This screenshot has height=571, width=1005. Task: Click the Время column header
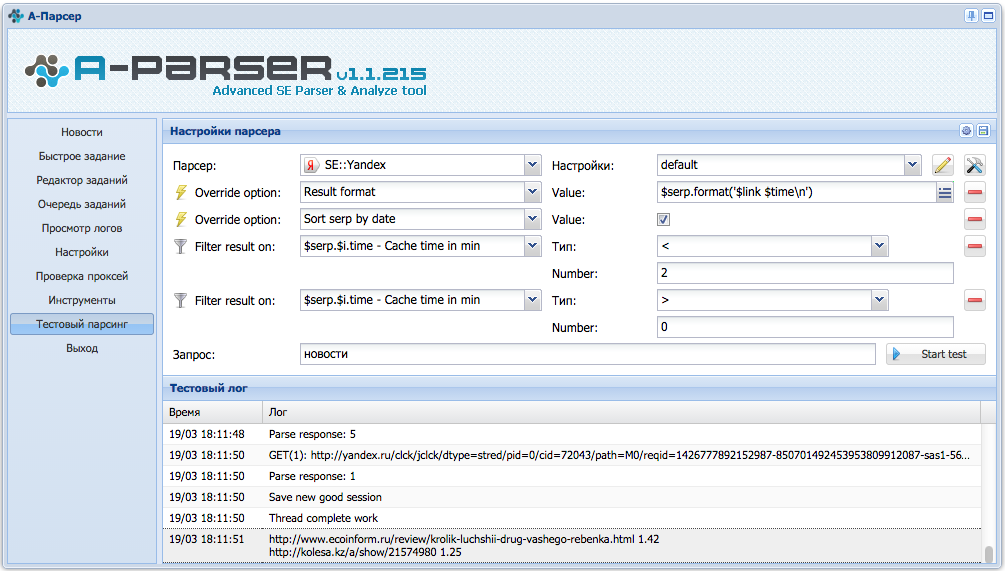(x=212, y=412)
